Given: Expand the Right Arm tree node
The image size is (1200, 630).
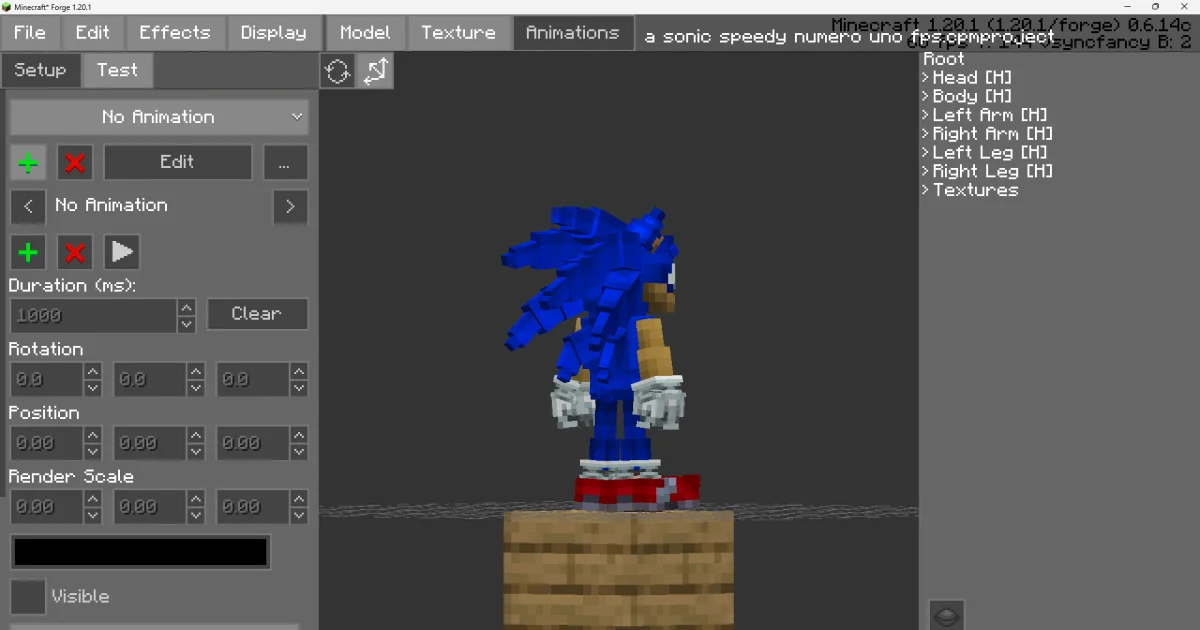Looking at the screenshot, I should [x=927, y=134].
